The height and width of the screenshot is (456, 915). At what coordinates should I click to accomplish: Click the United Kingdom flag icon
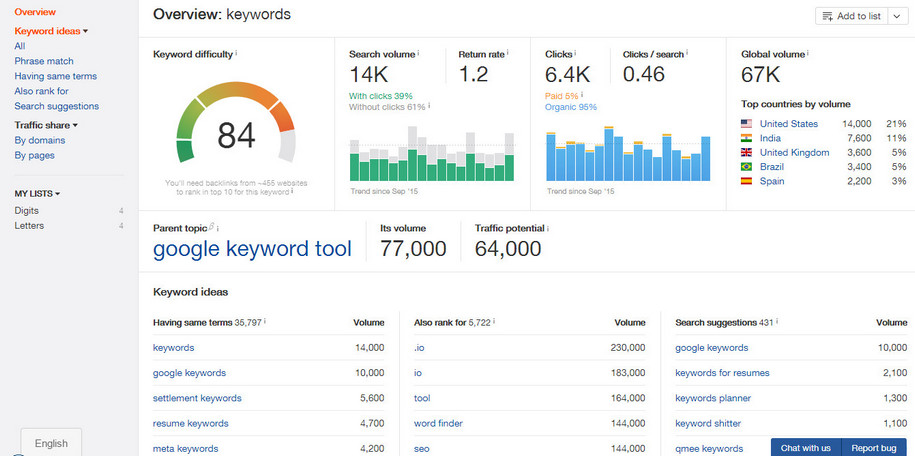pyautogui.click(x=746, y=152)
